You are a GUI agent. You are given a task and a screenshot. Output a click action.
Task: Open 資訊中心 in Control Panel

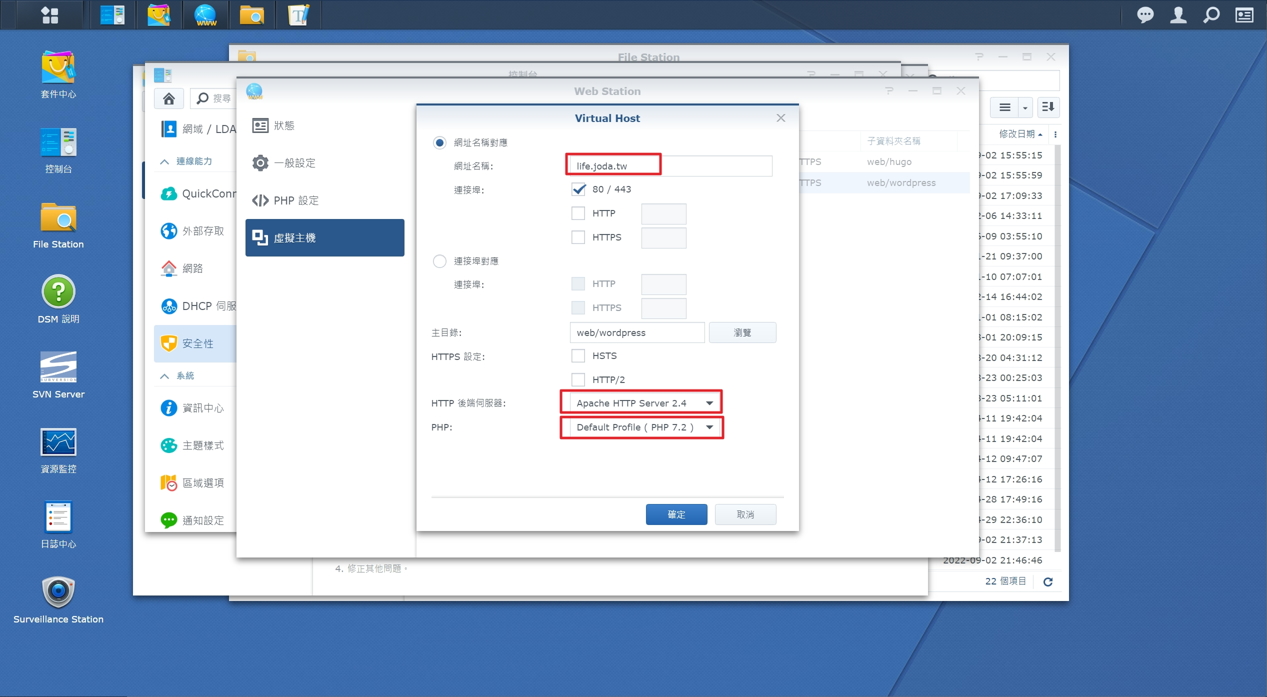196,408
